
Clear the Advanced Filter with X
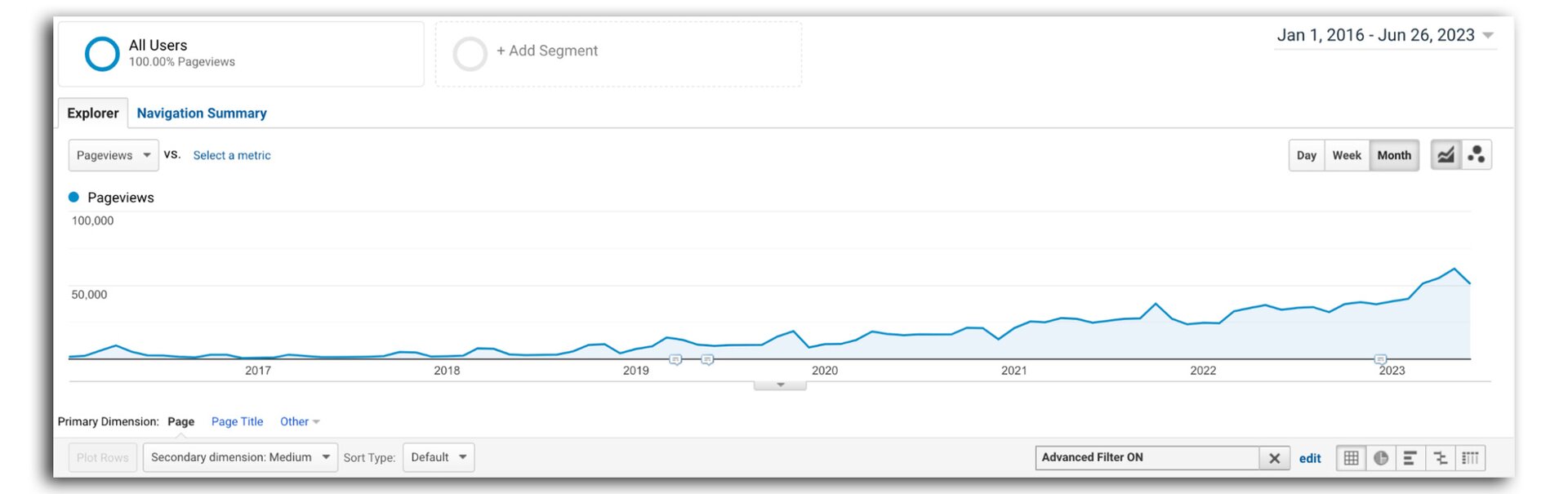tap(1274, 458)
